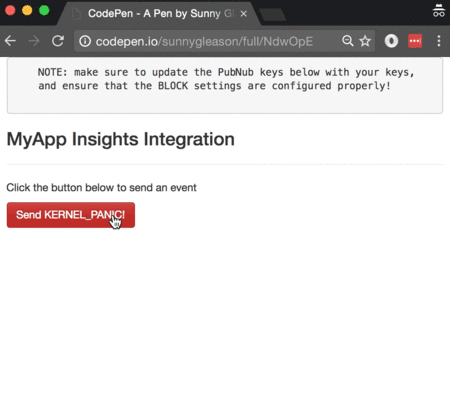450x408 pixels.
Task: Open a new tab next to CodePen
Action: (x=273, y=15)
